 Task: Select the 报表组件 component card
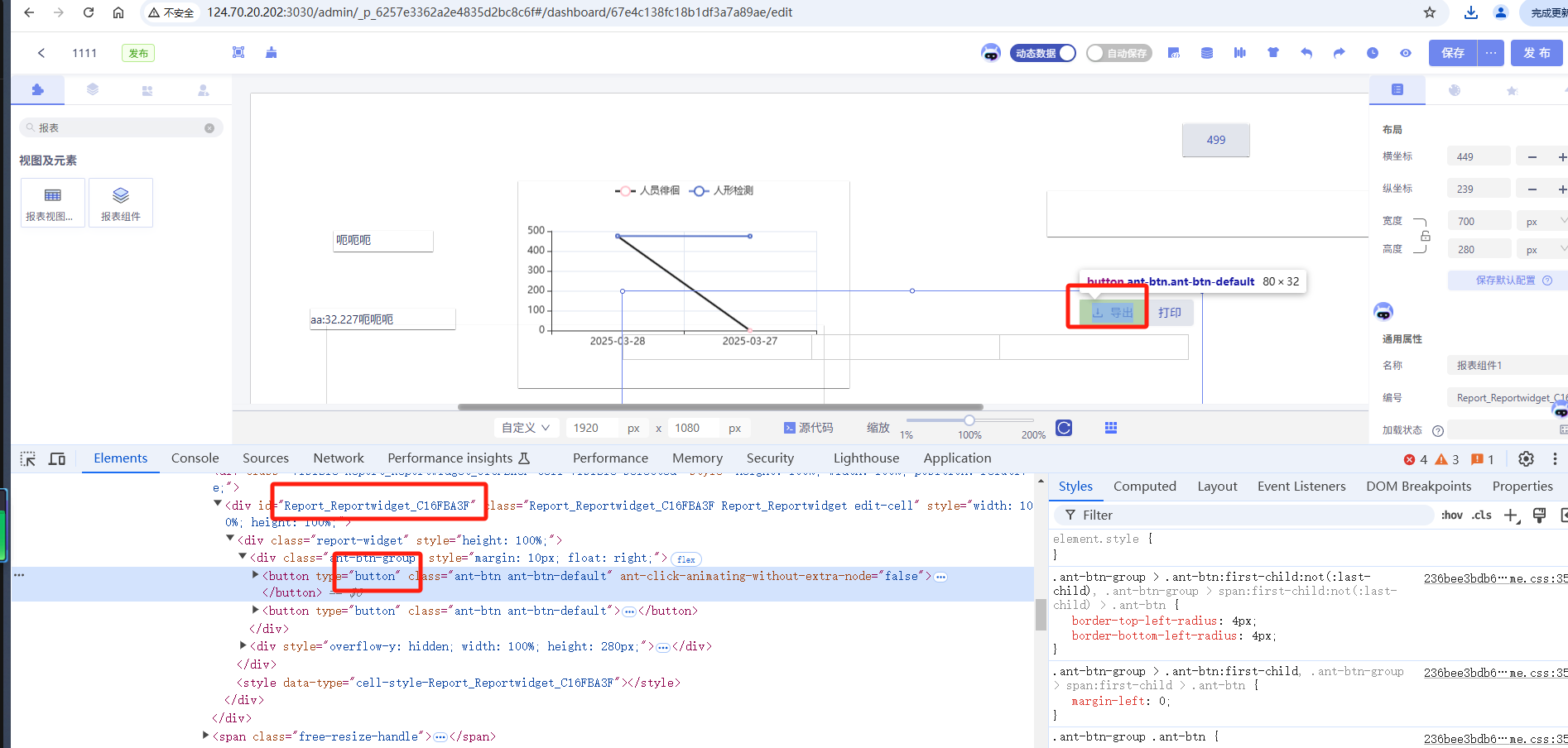(121, 203)
